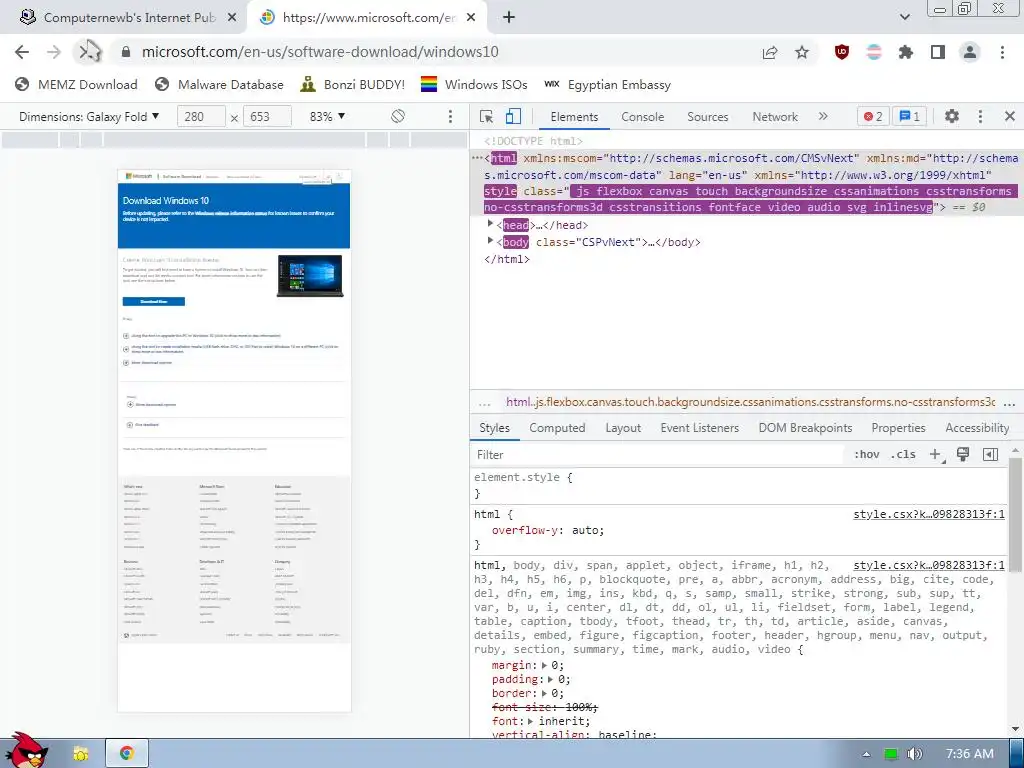Open the Windows ISOs bookmark
This screenshot has width=1024, height=768.
click(474, 84)
